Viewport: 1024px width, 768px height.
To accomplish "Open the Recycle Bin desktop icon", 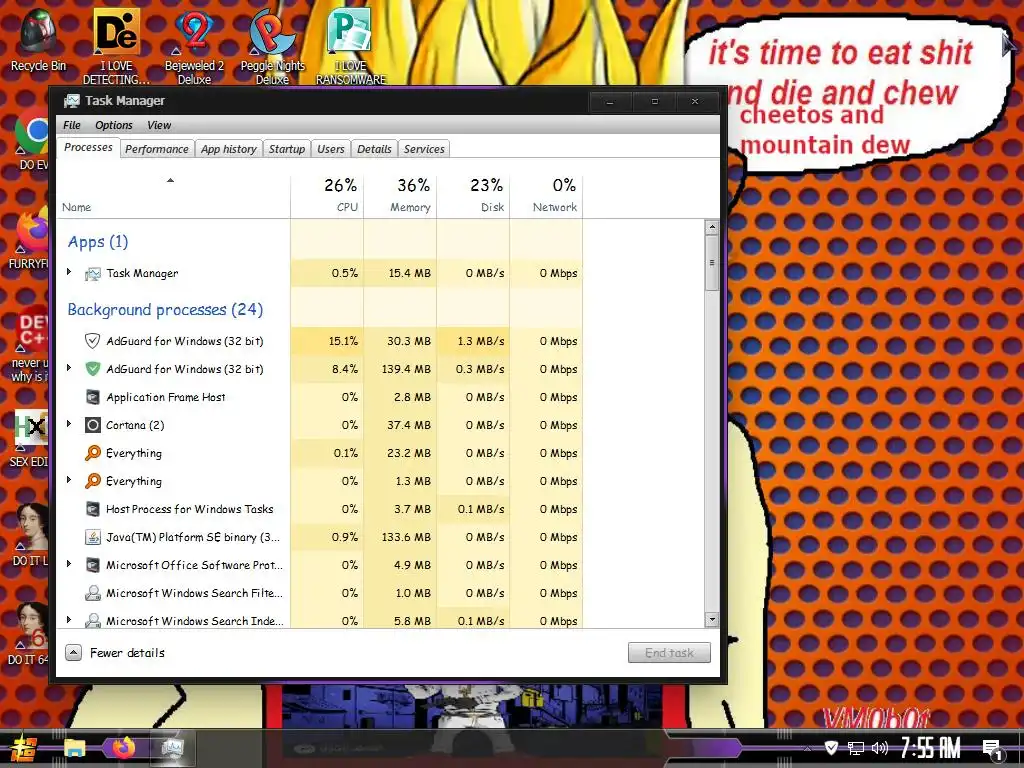I will [38, 39].
